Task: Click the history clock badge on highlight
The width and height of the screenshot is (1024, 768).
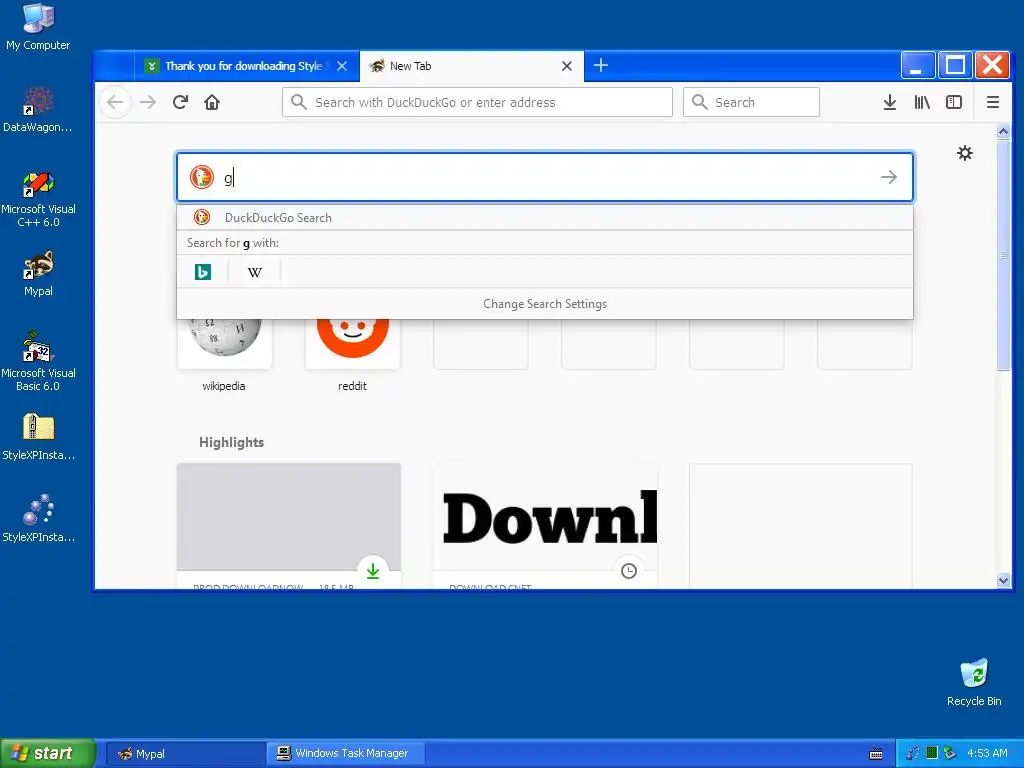Action: coord(629,571)
